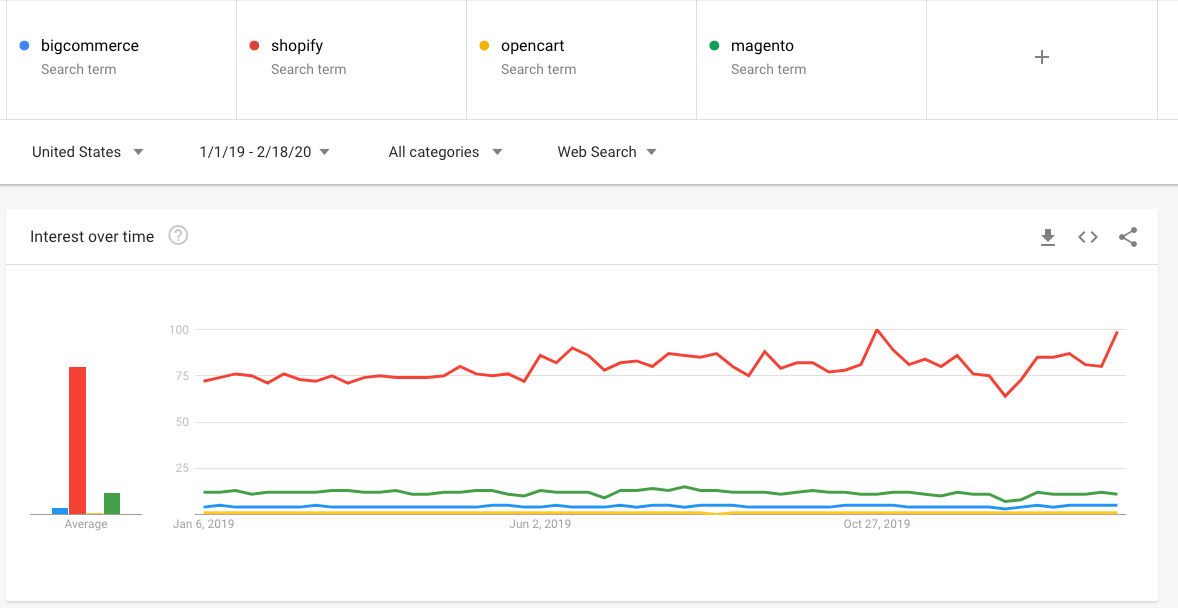The image size is (1178, 608).
Task: Click the green magento legend dot
Action: [715, 45]
